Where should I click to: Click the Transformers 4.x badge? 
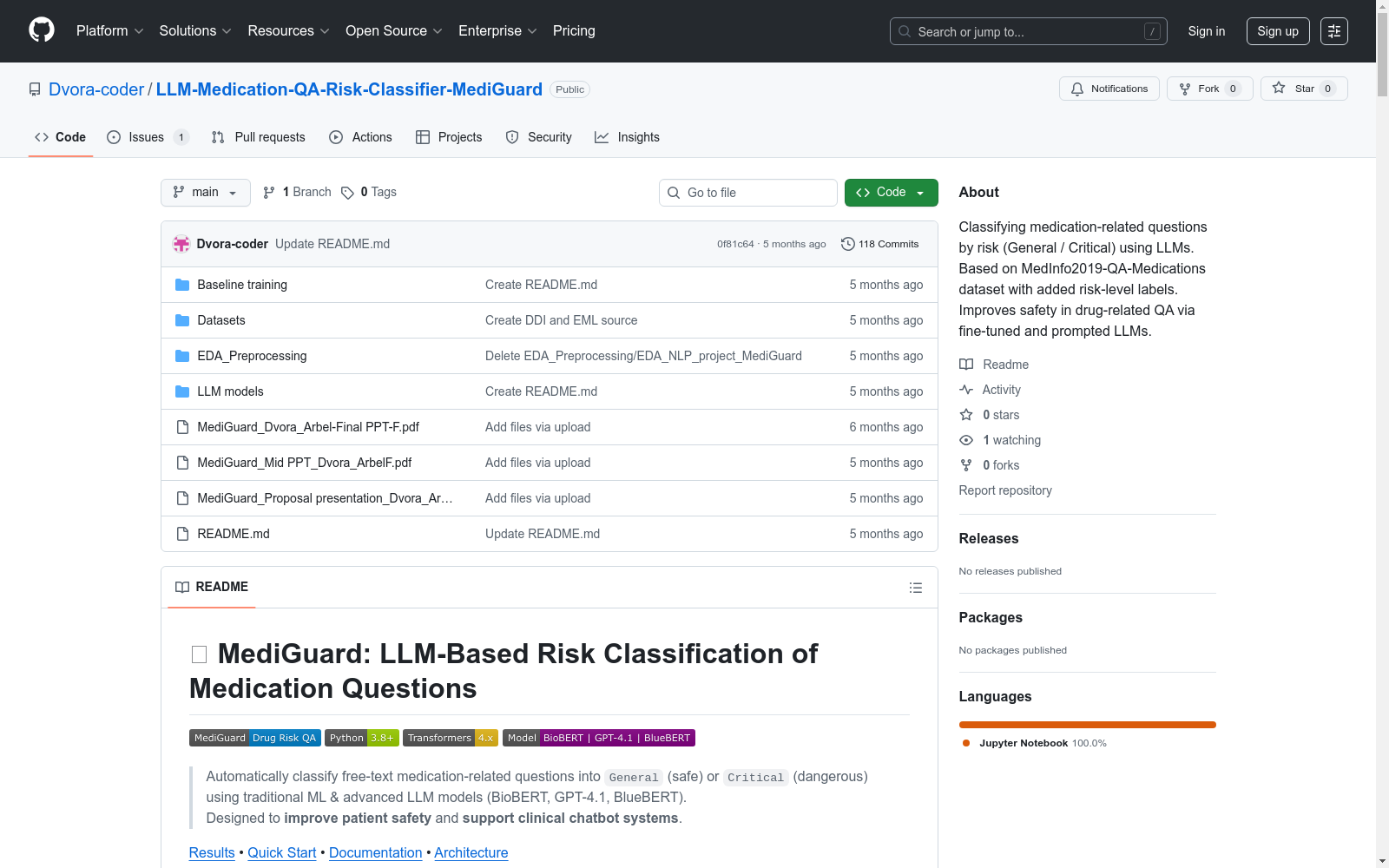[451, 738]
